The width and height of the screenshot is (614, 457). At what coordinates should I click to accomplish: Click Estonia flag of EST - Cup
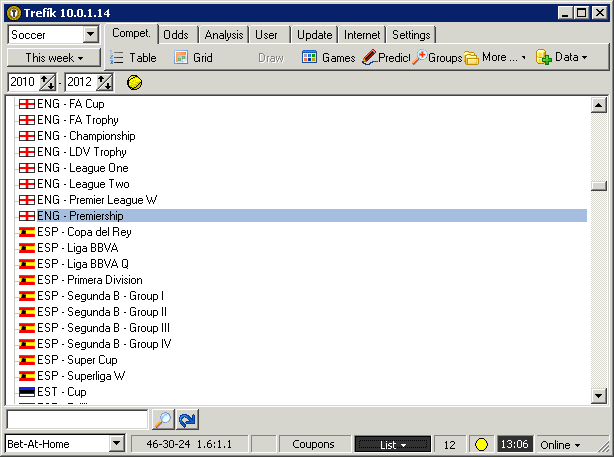27,392
